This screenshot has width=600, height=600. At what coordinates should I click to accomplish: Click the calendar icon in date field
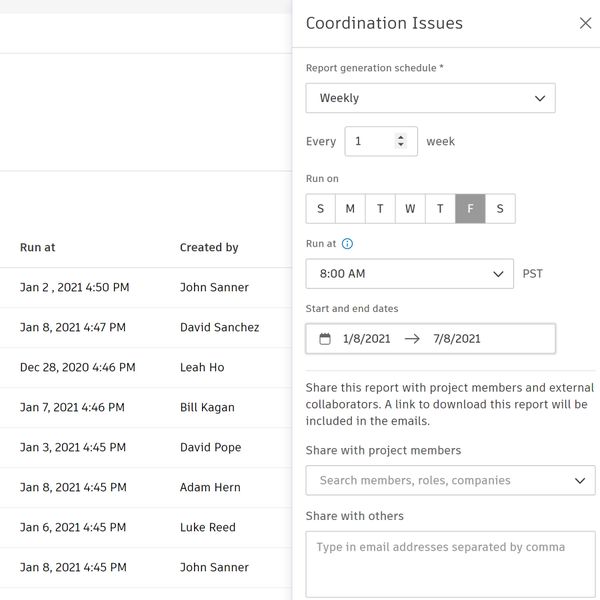tap(325, 339)
